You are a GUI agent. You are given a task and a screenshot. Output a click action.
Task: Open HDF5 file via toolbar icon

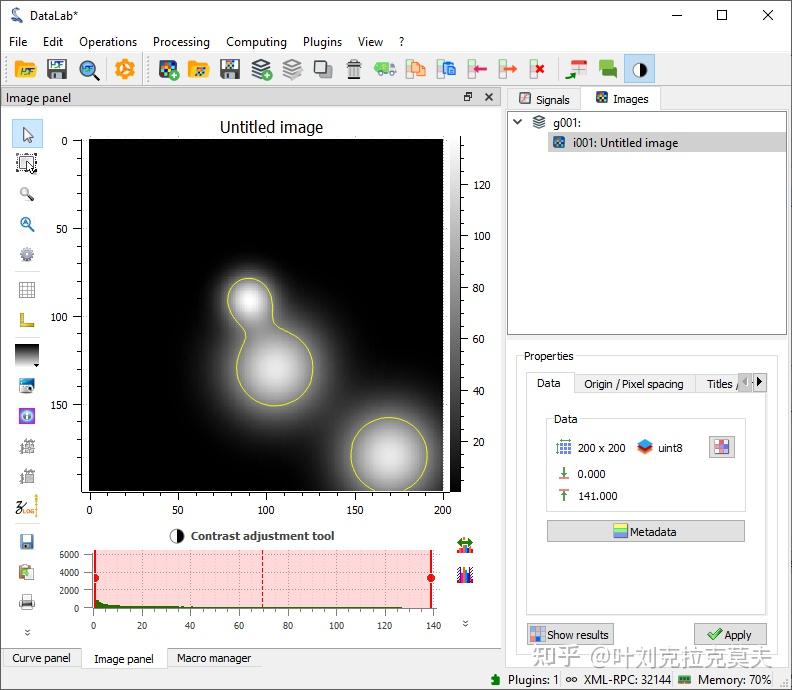(25, 69)
